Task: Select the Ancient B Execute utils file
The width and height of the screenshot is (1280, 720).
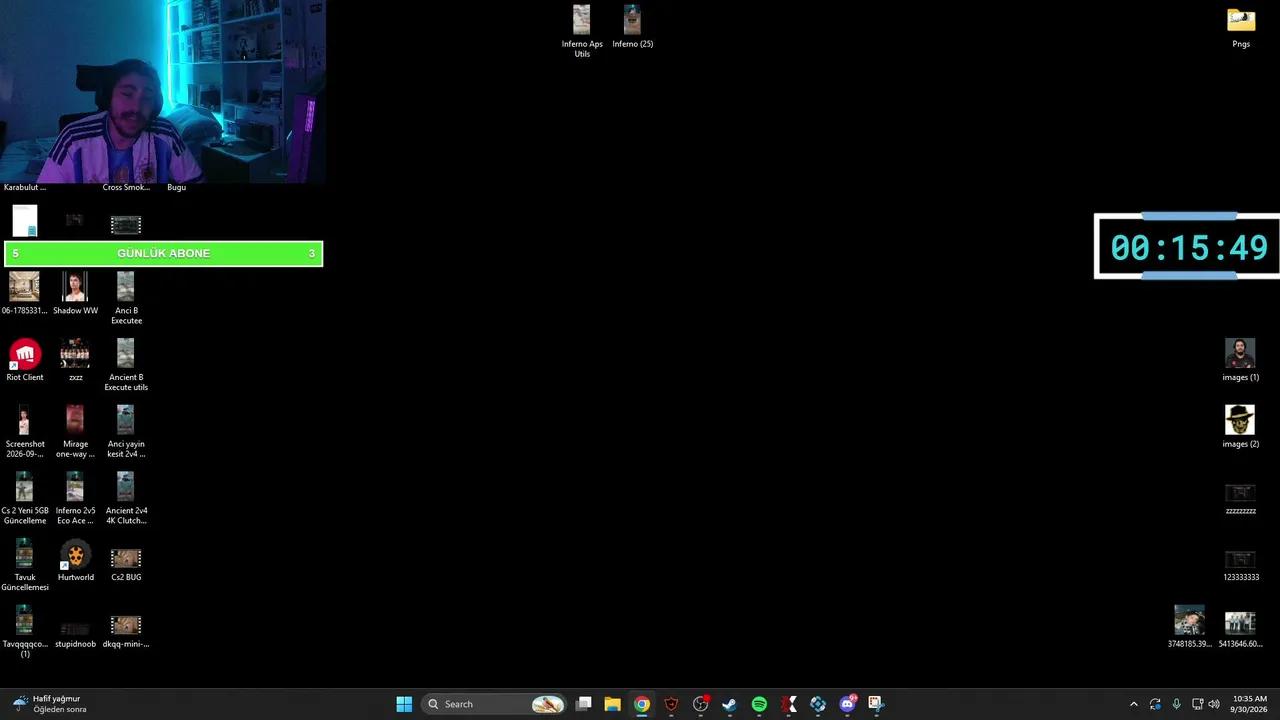Action: [x=126, y=365]
